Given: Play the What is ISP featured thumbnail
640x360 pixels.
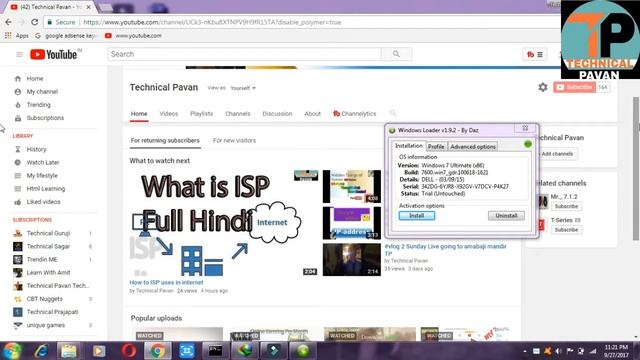Looking at the screenshot, I should point(224,223).
